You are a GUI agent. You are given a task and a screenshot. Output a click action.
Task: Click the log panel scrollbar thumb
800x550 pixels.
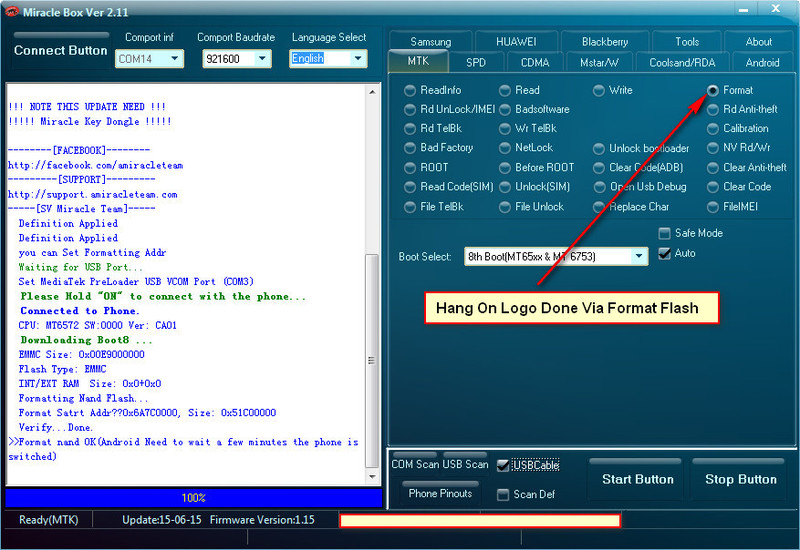372,360
